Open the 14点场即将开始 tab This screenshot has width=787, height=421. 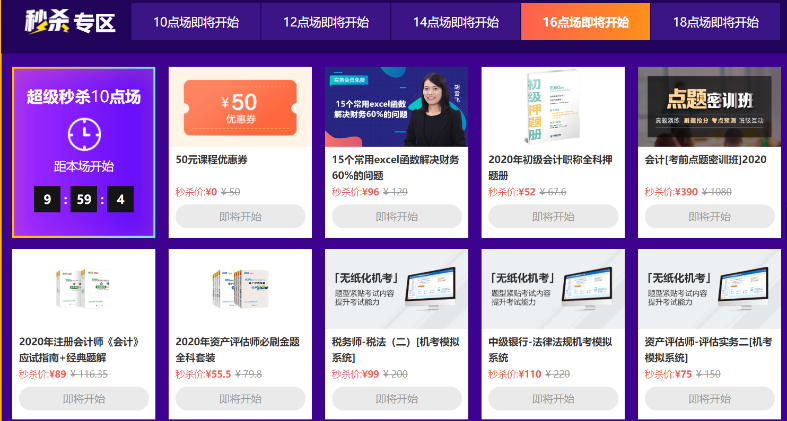point(456,22)
